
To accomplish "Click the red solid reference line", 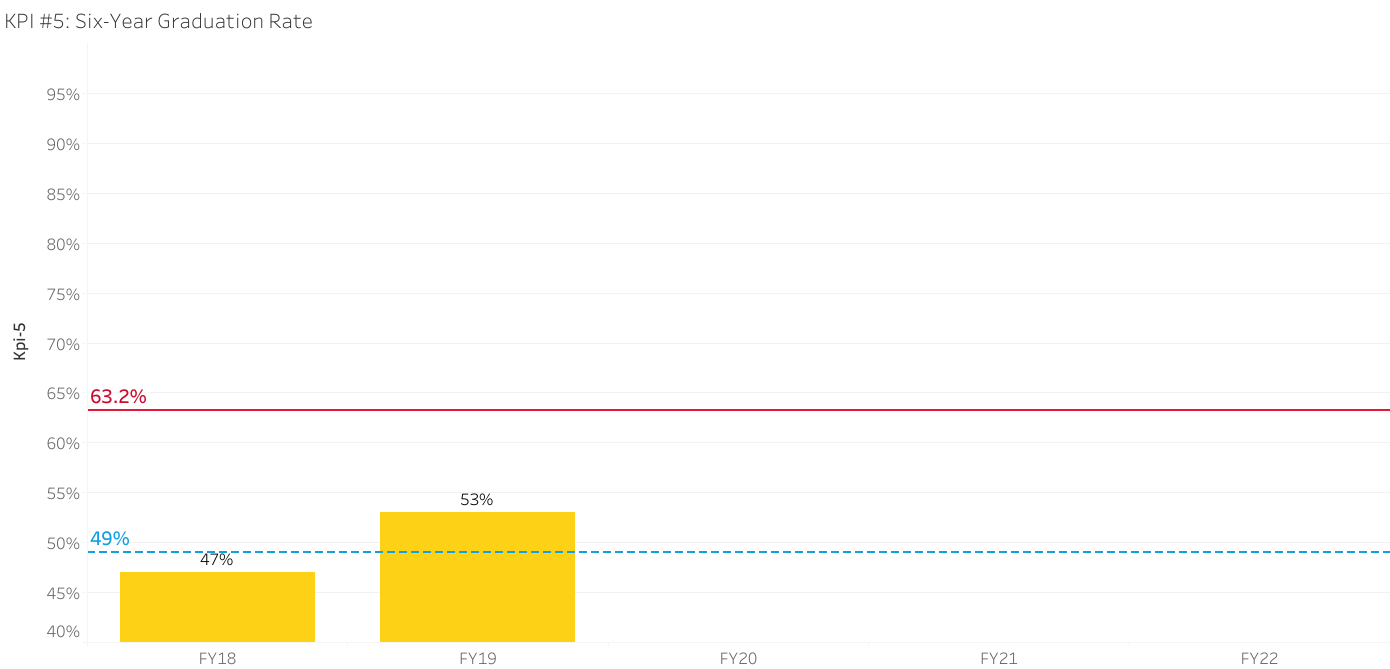I will (x=739, y=410).
